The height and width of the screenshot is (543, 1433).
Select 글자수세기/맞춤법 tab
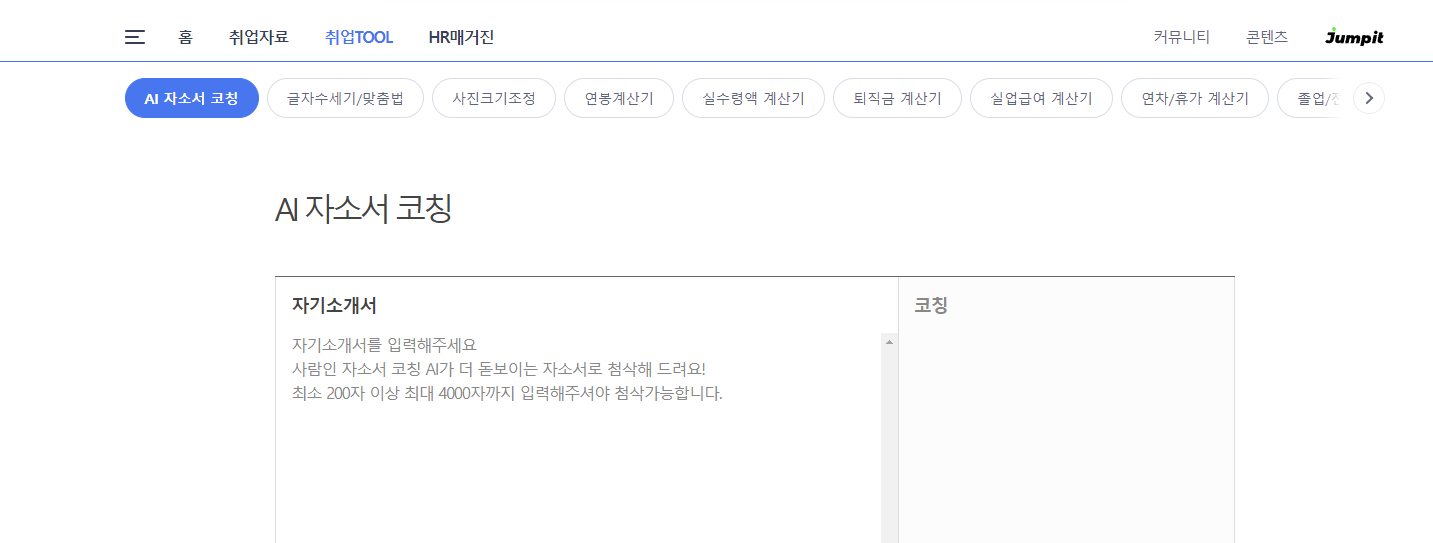point(345,98)
